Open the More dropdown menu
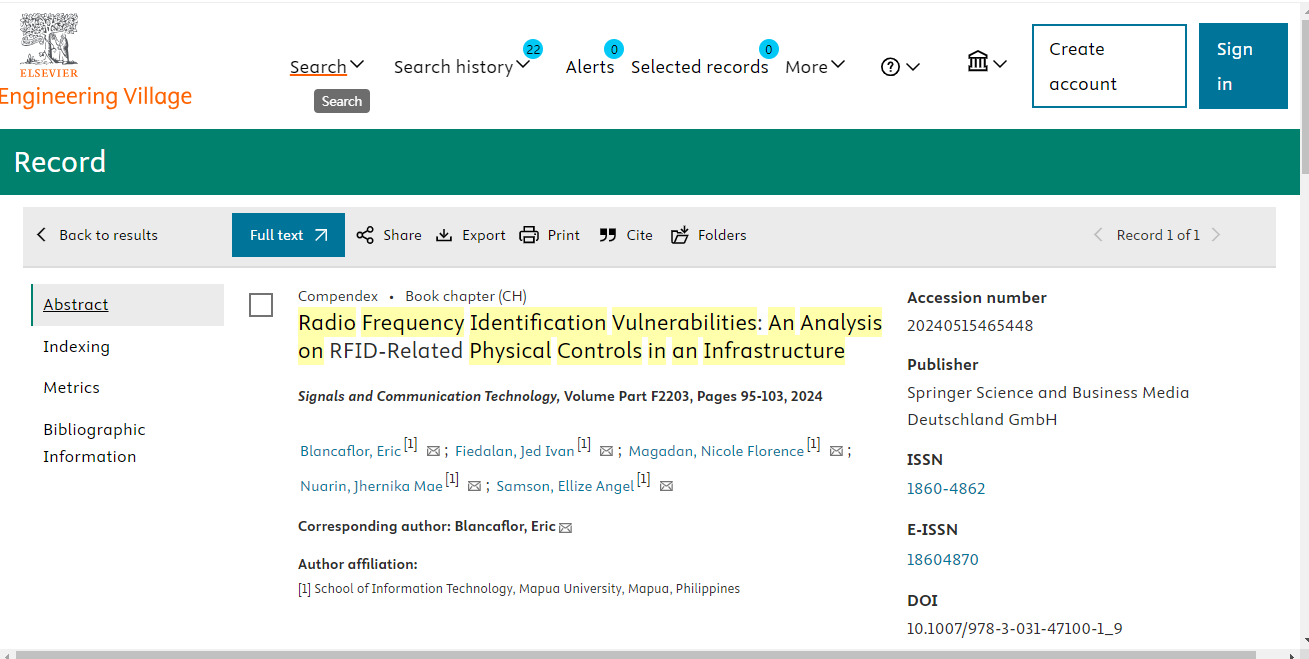The image size is (1309, 659). [815, 67]
